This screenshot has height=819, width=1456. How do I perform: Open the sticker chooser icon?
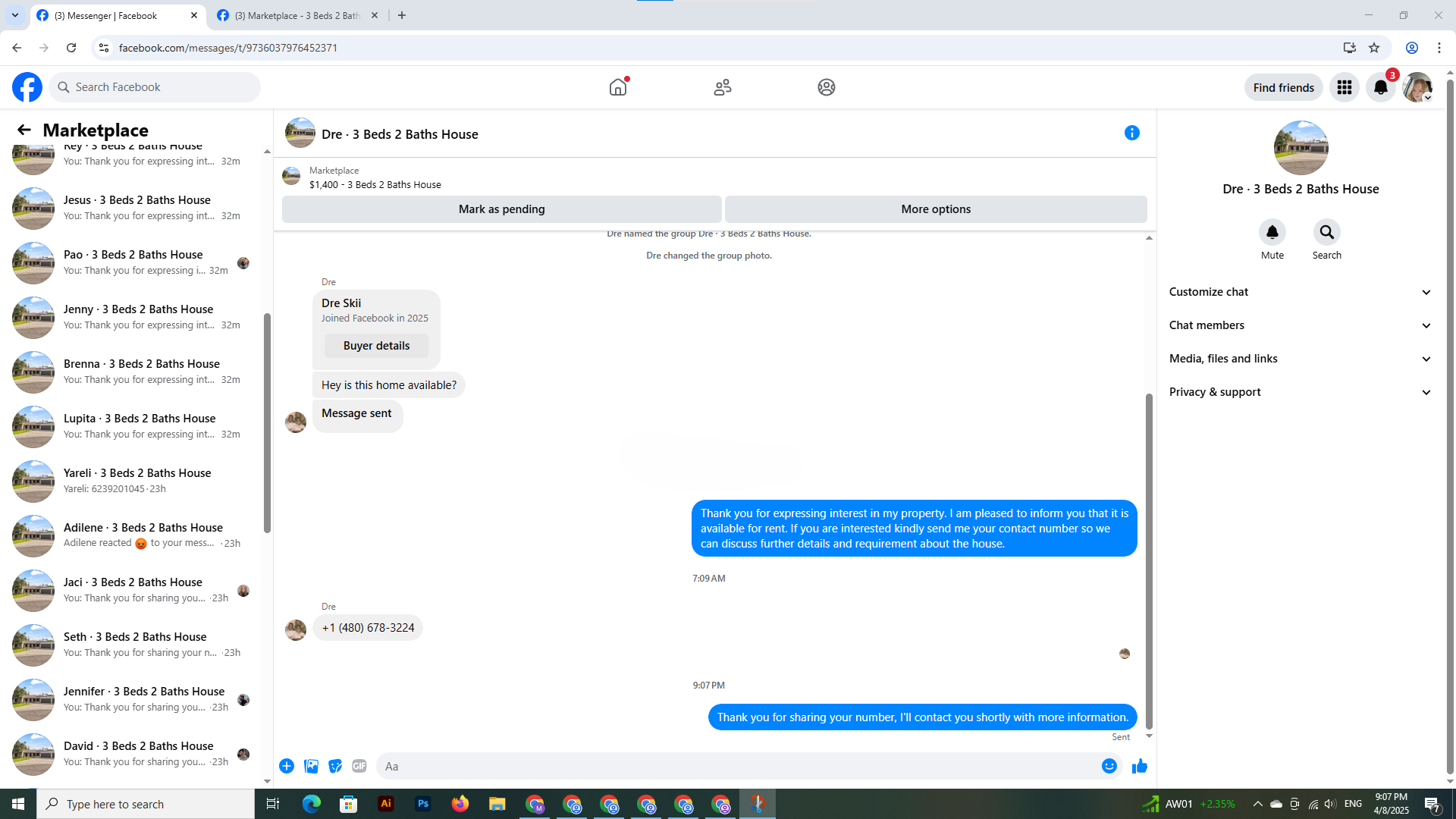click(x=335, y=766)
